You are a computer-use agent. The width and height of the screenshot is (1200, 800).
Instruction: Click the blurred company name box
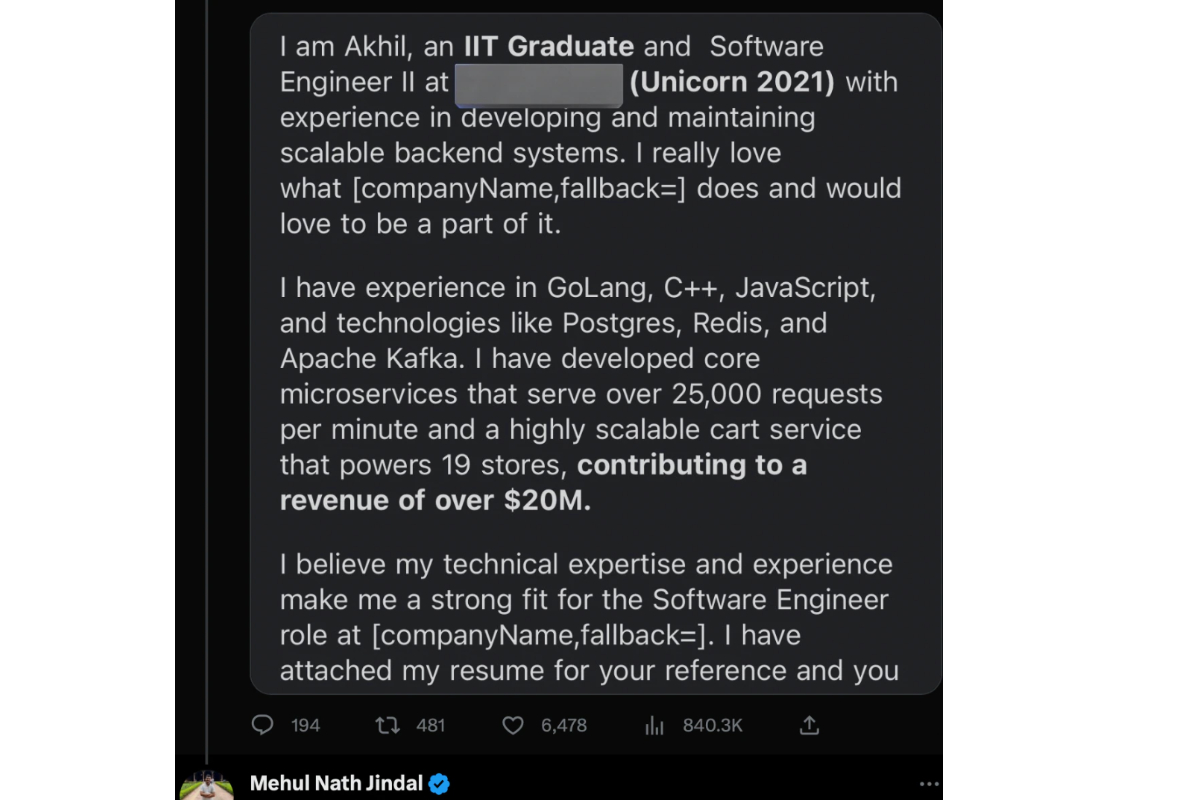[538, 83]
